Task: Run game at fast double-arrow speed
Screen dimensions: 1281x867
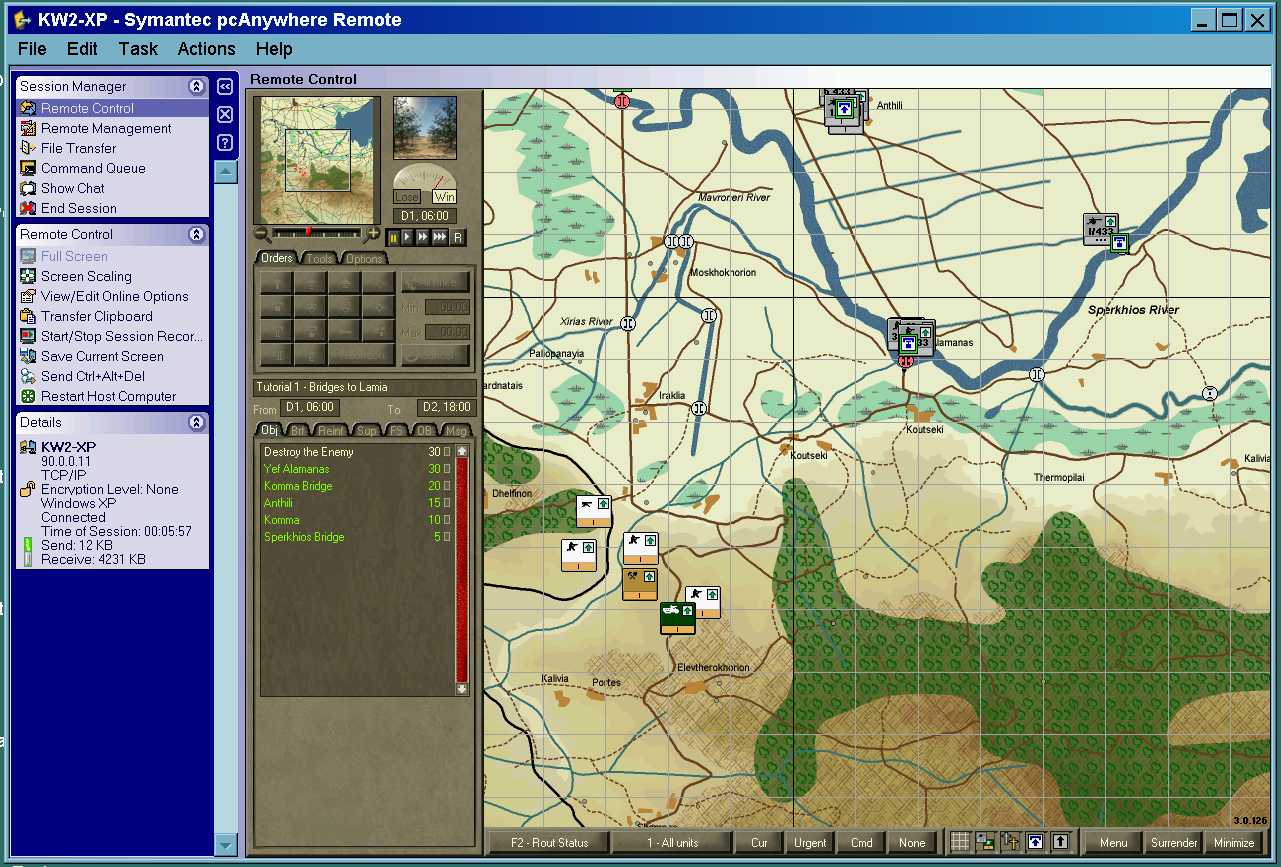Action: coord(423,237)
